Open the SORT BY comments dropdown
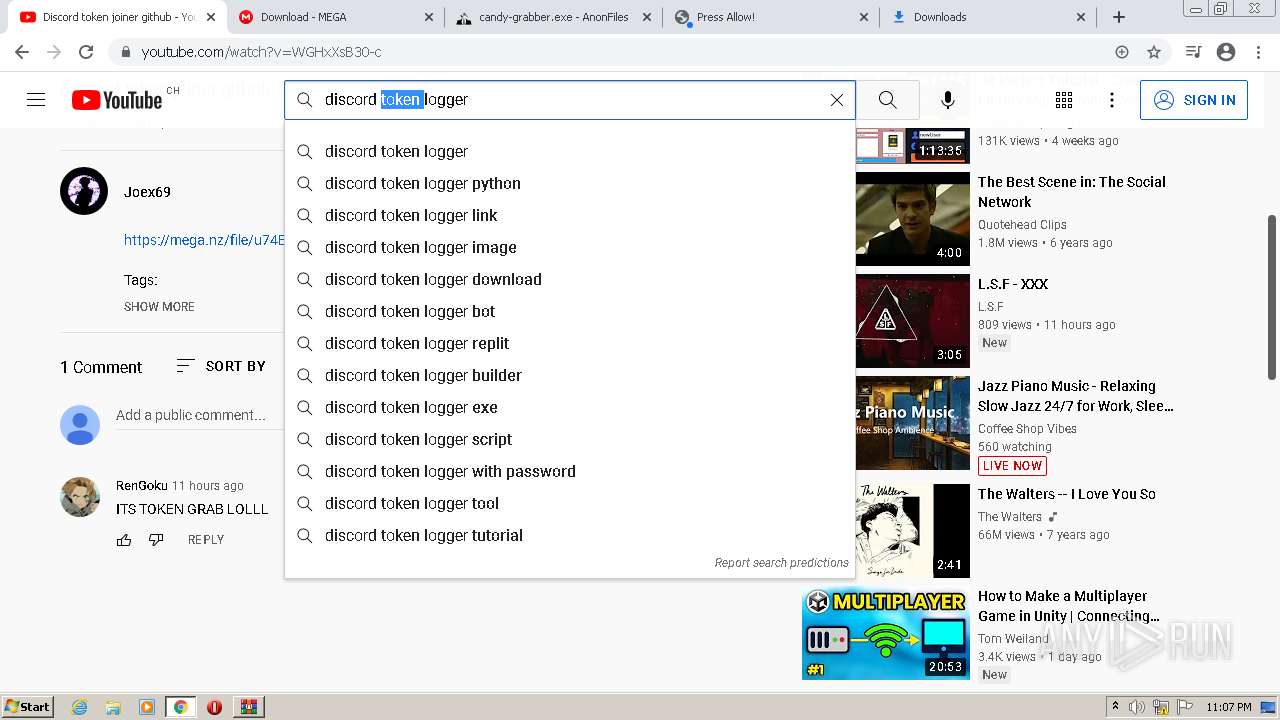Image resolution: width=1280 pixels, height=720 pixels. (221, 366)
